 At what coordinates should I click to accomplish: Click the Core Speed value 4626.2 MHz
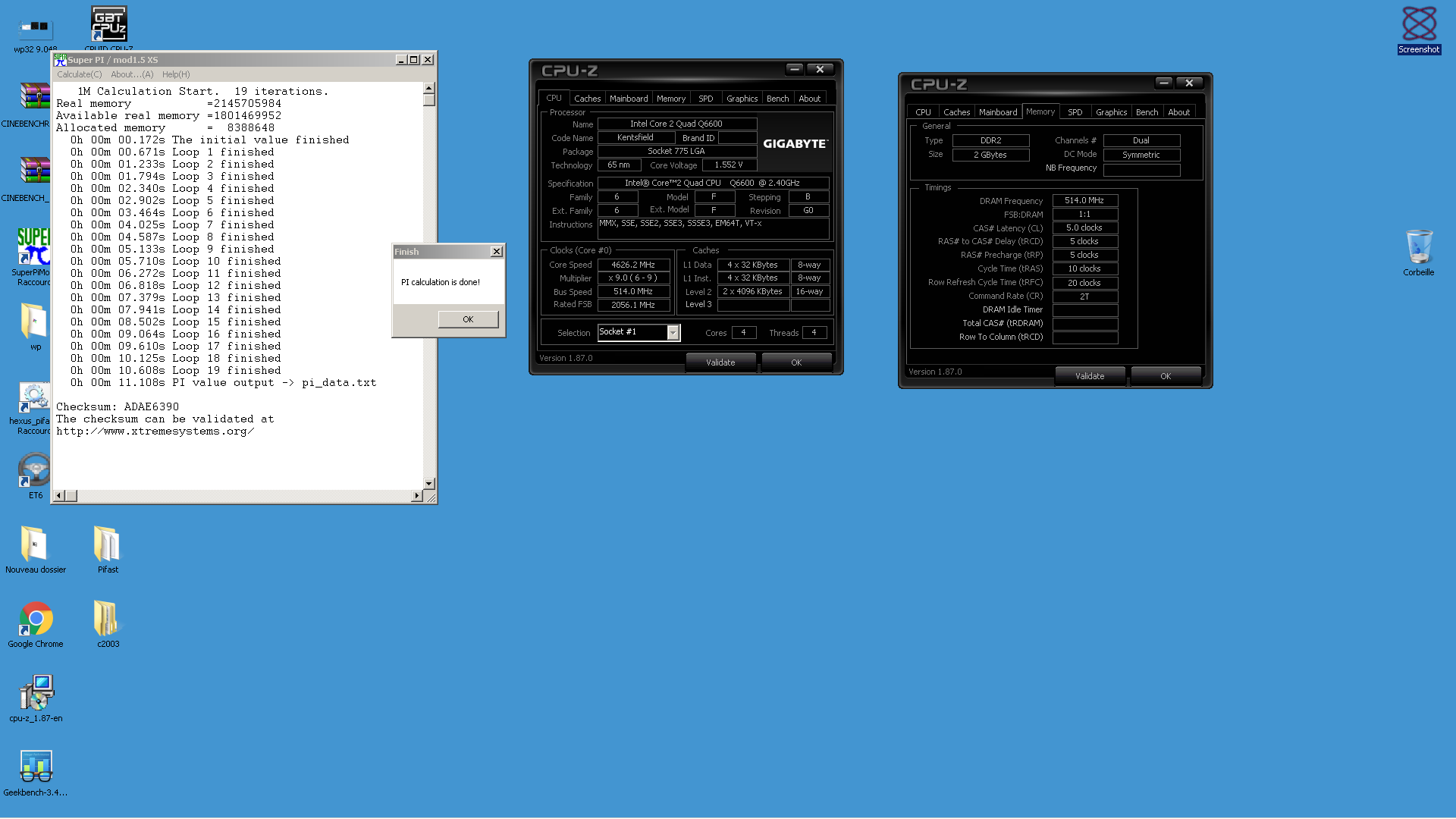point(633,265)
